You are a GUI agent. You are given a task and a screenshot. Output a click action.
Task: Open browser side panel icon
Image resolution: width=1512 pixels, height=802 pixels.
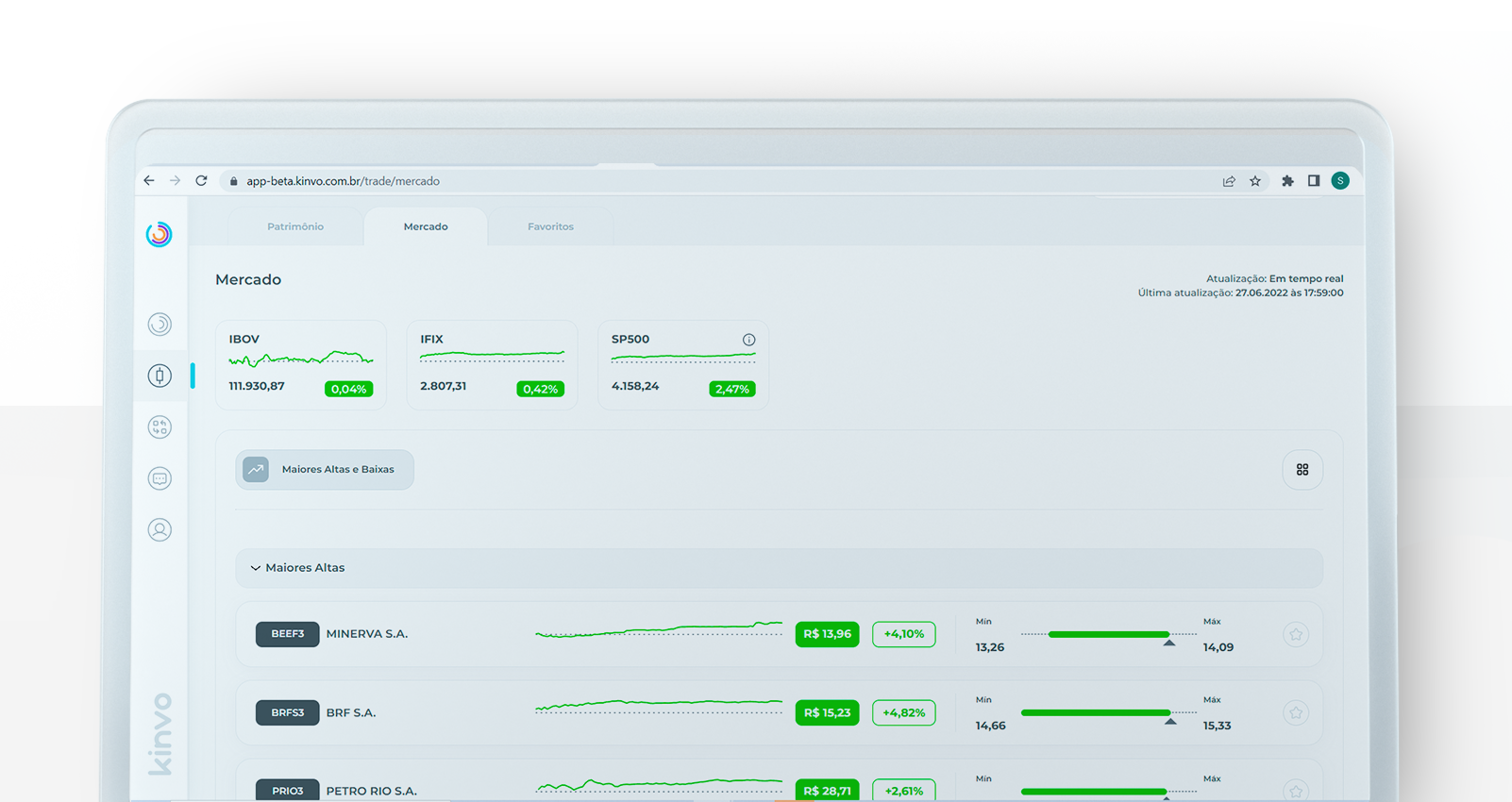pos(1313,181)
